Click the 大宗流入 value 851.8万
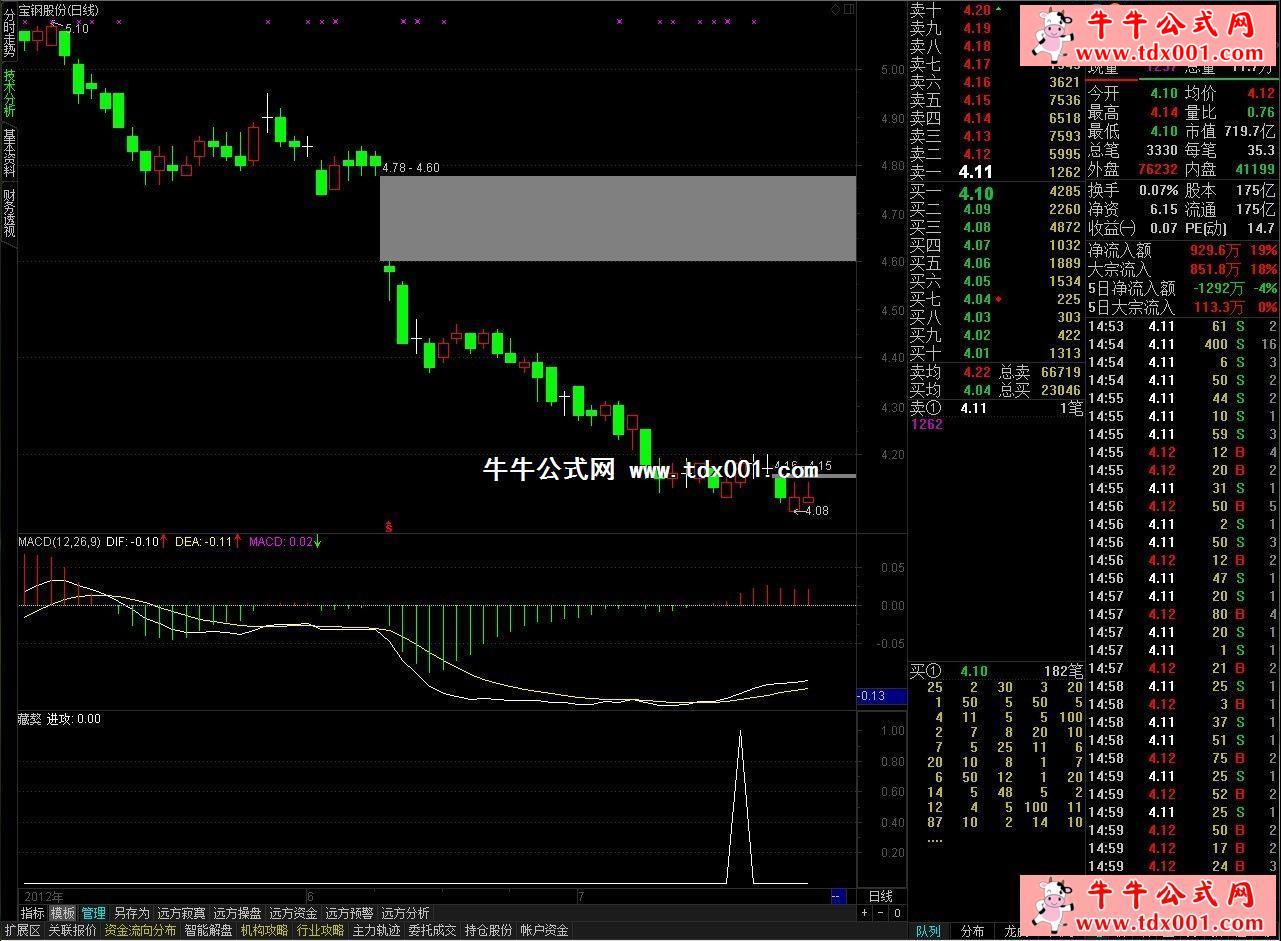Viewport: 1281px width, 941px height. pos(1214,269)
